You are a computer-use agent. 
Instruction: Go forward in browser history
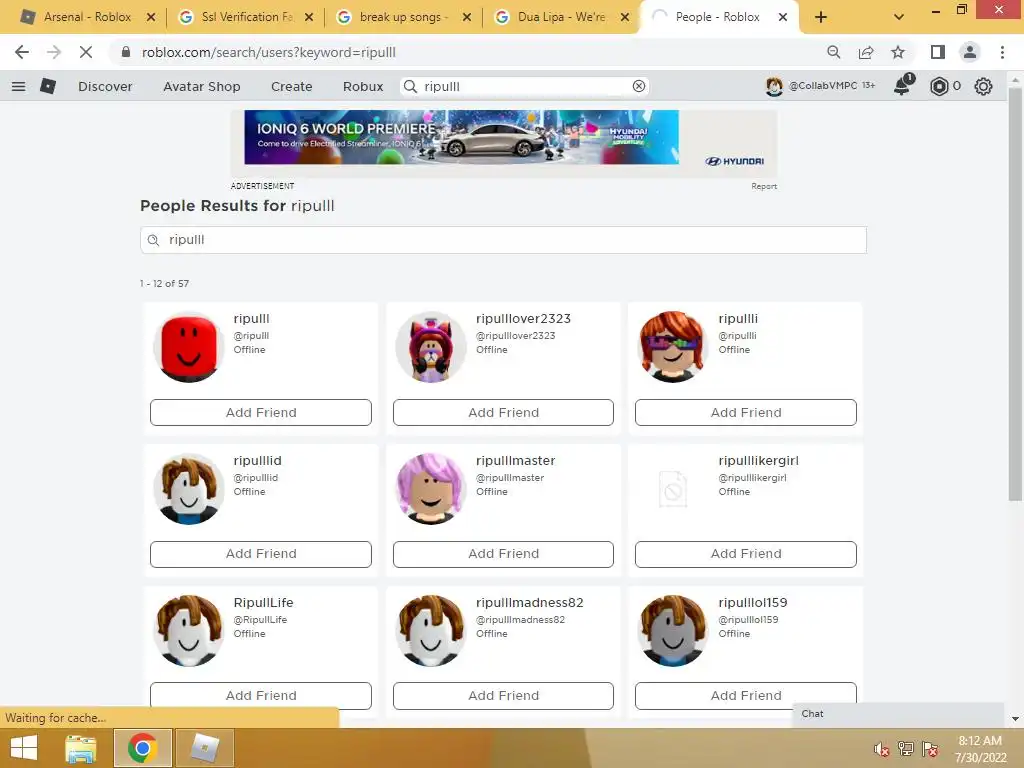(x=54, y=52)
